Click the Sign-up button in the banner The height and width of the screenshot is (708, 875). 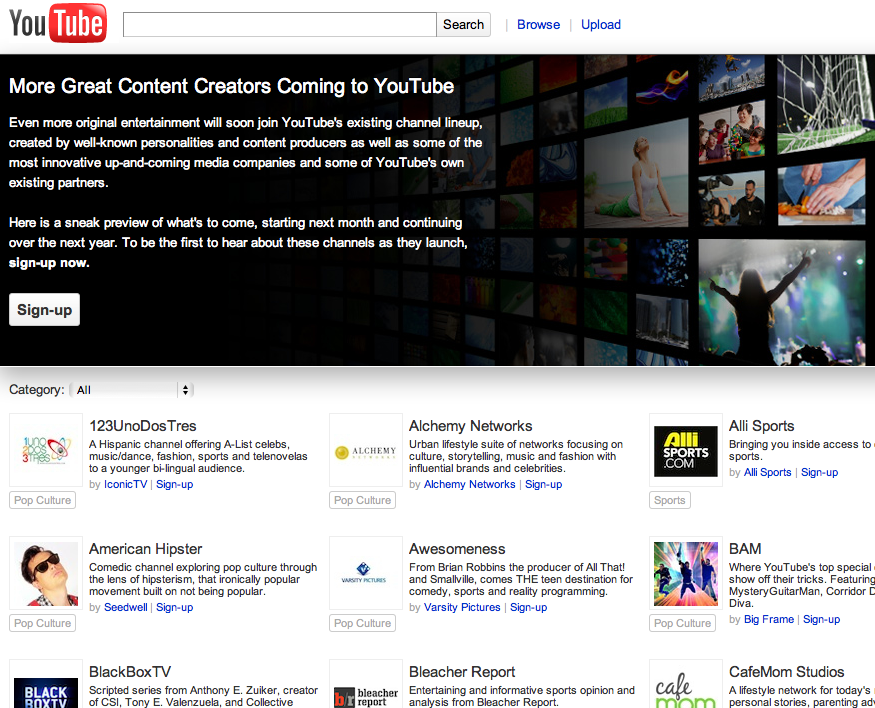[x=45, y=310]
